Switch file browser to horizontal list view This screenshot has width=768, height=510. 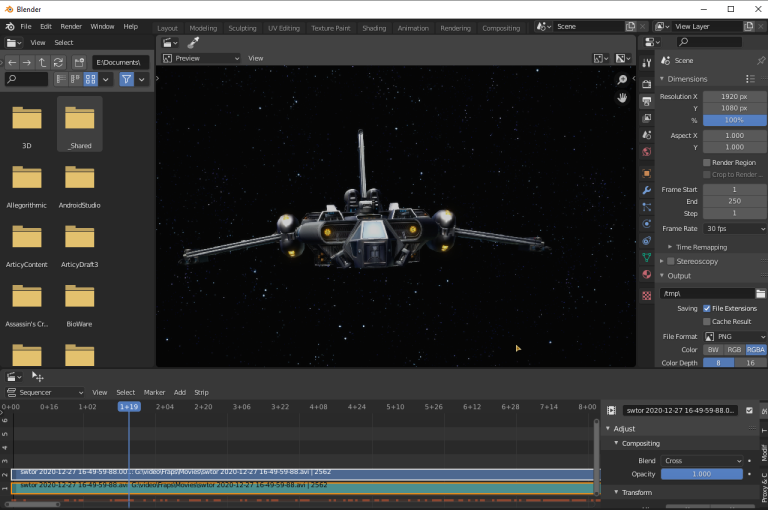click(75, 79)
